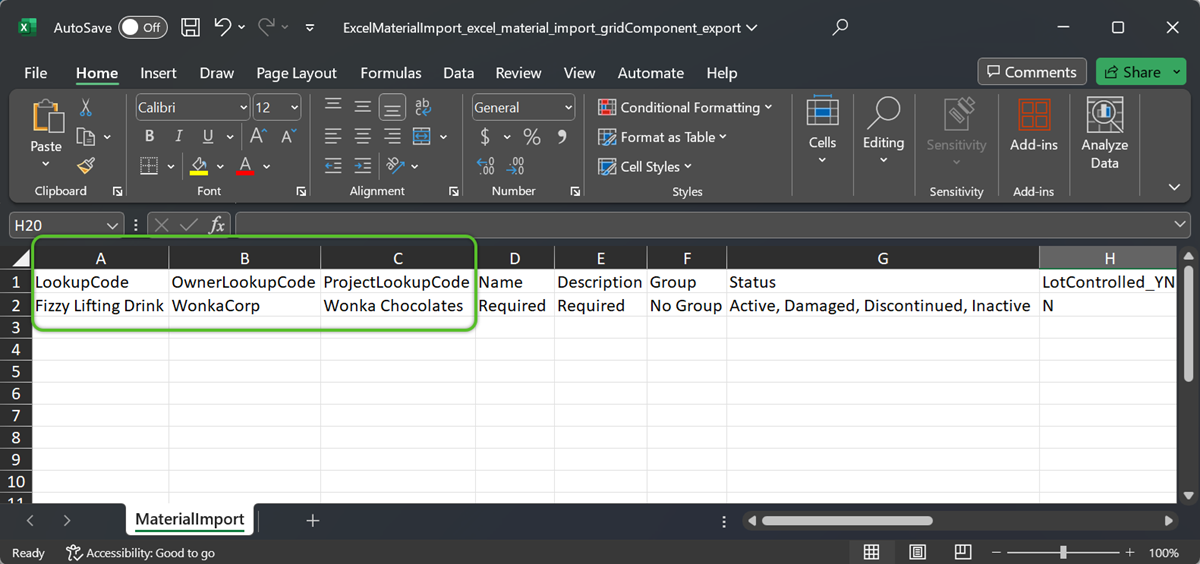
Task: Switch to Insert tab
Action: point(158,73)
